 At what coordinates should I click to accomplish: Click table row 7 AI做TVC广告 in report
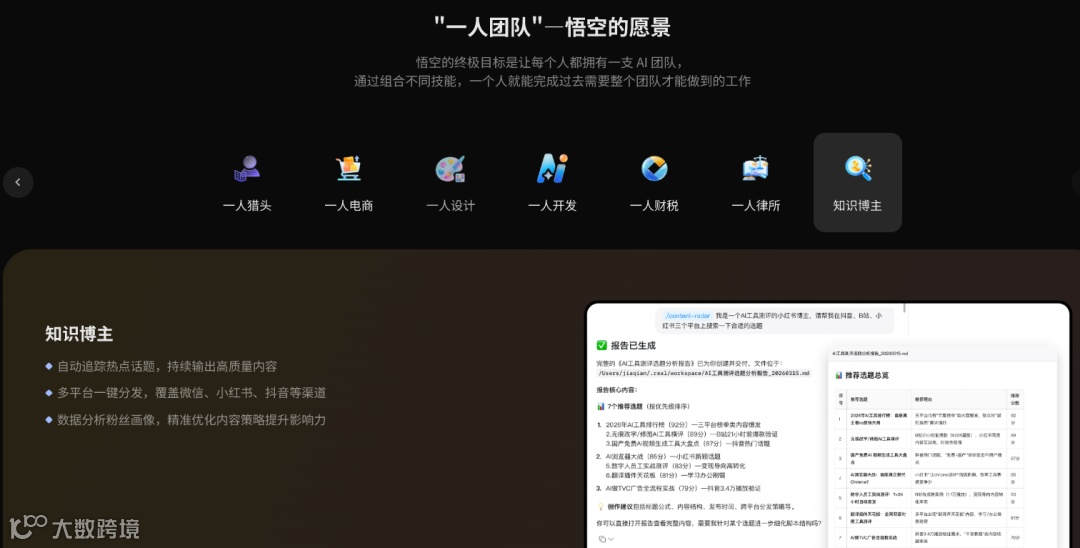coord(929,537)
